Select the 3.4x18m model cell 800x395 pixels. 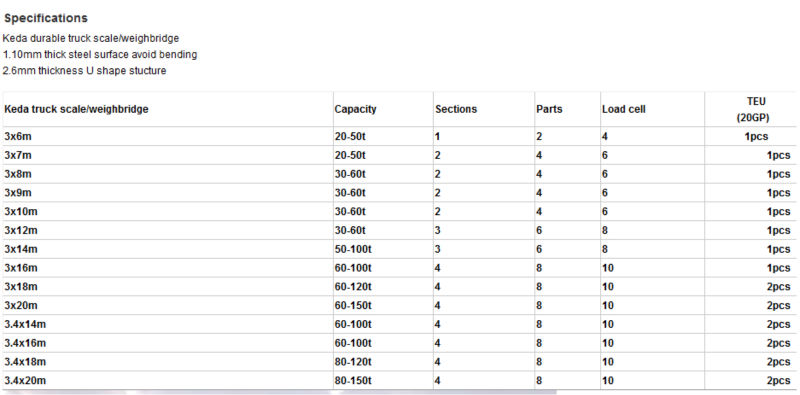tap(26, 362)
